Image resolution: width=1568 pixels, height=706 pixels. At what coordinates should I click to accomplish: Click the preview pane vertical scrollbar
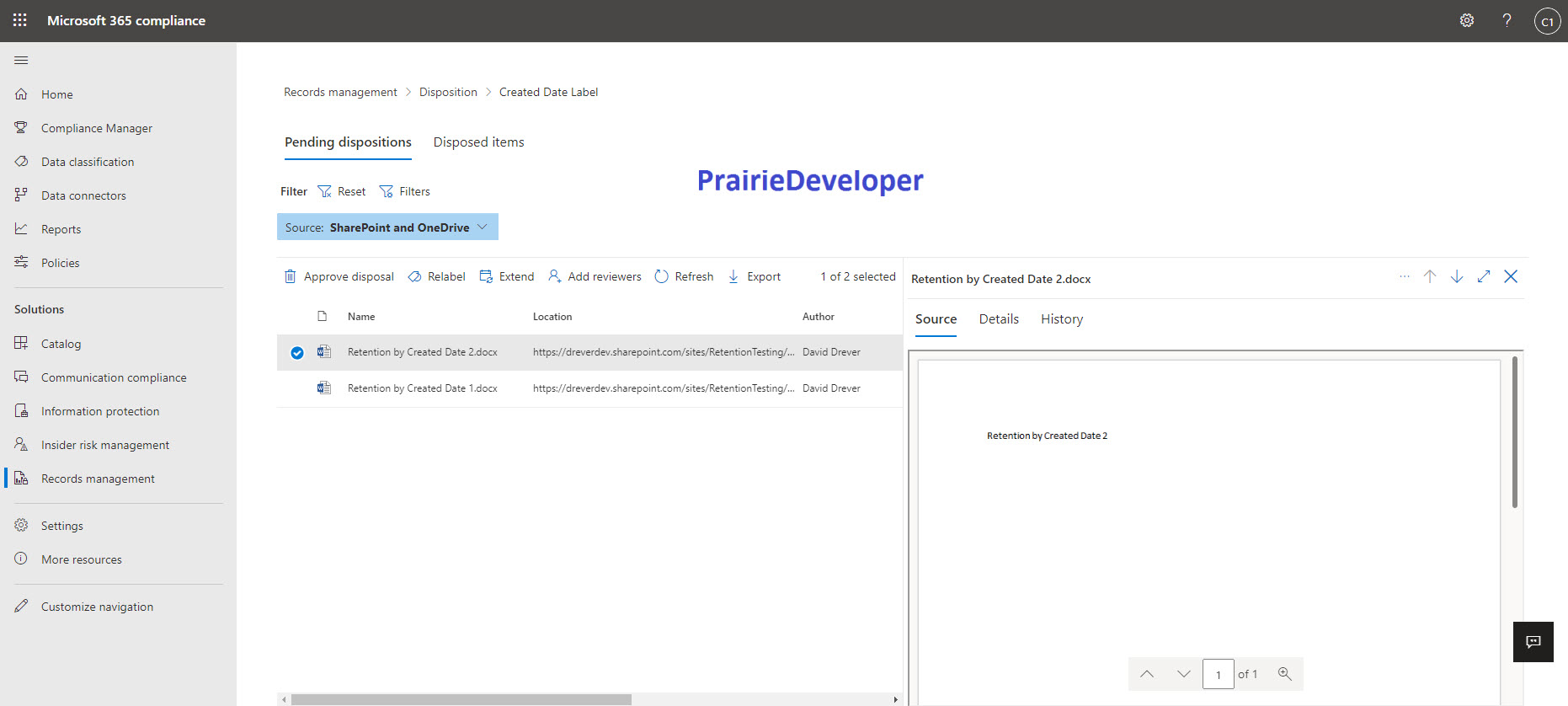pyautogui.click(x=1515, y=432)
